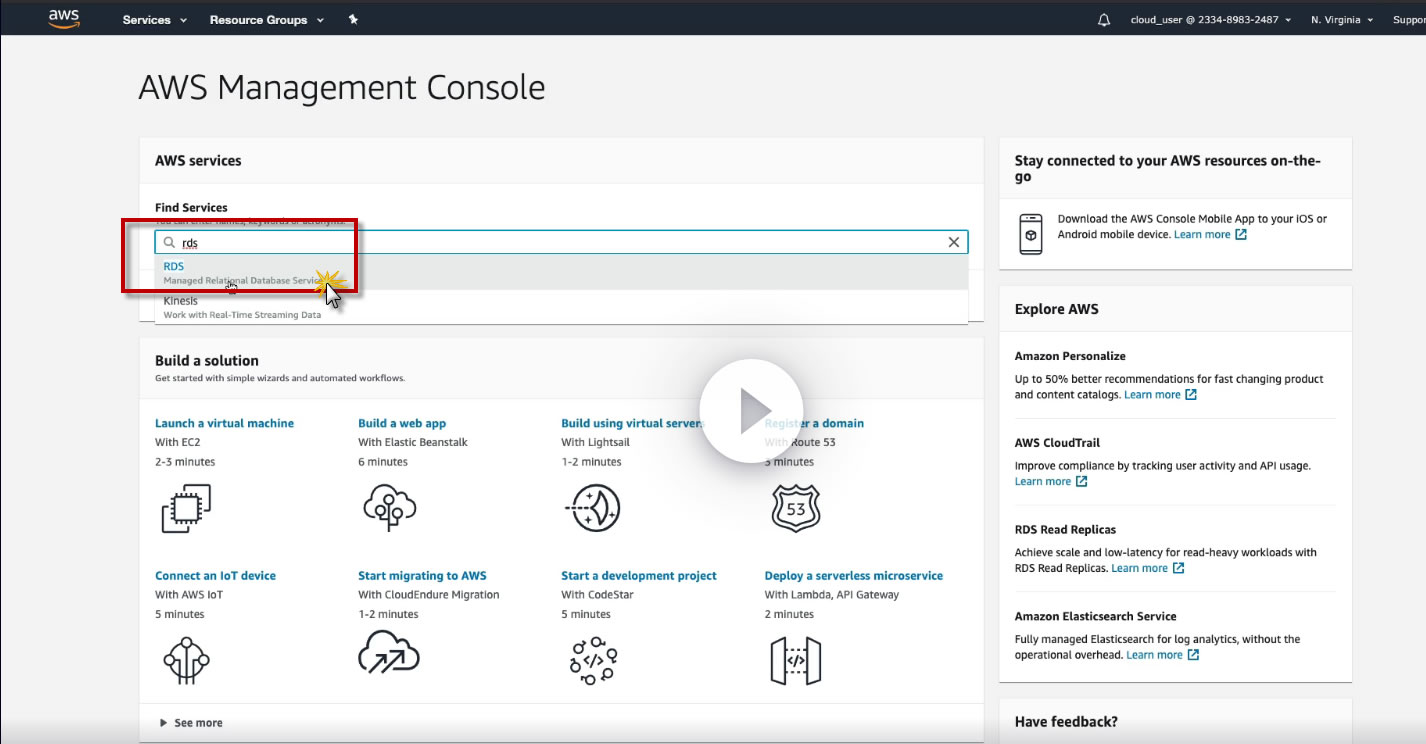Open Learn more for Amazon Elasticsearch Service
This screenshot has width=1426, height=744.
[x=1154, y=655]
